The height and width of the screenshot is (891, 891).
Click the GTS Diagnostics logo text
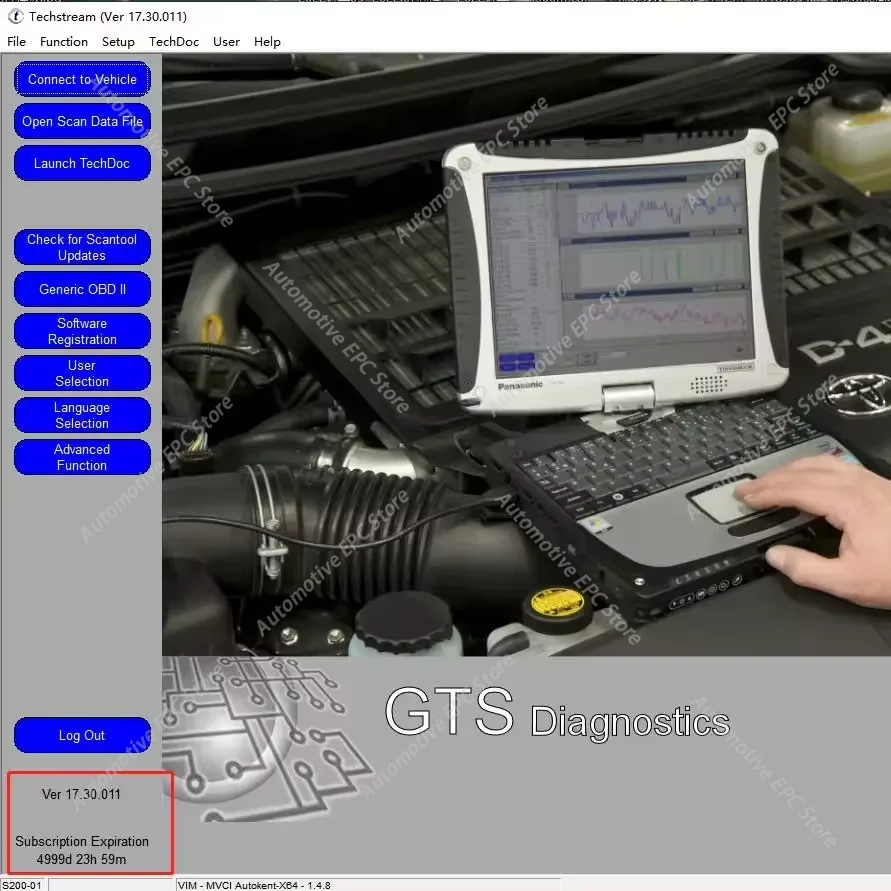pyautogui.click(x=557, y=714)
